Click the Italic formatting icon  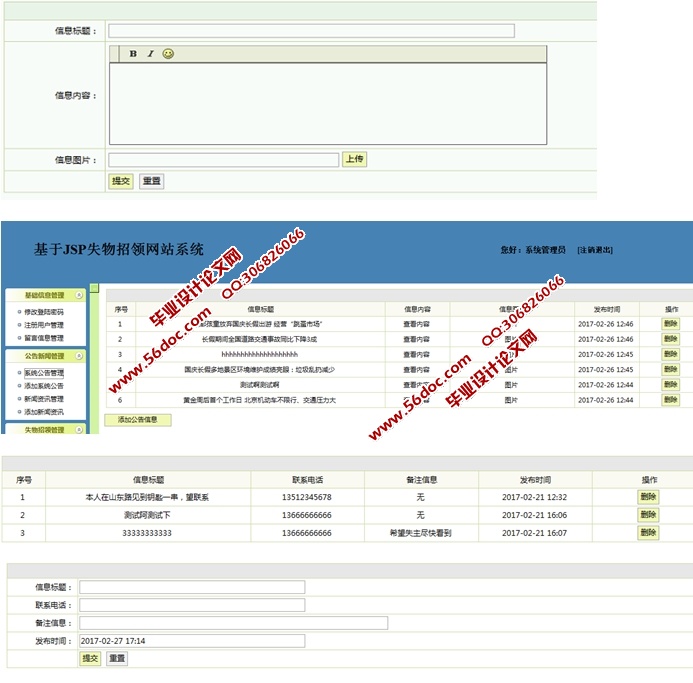coord(150,54)
